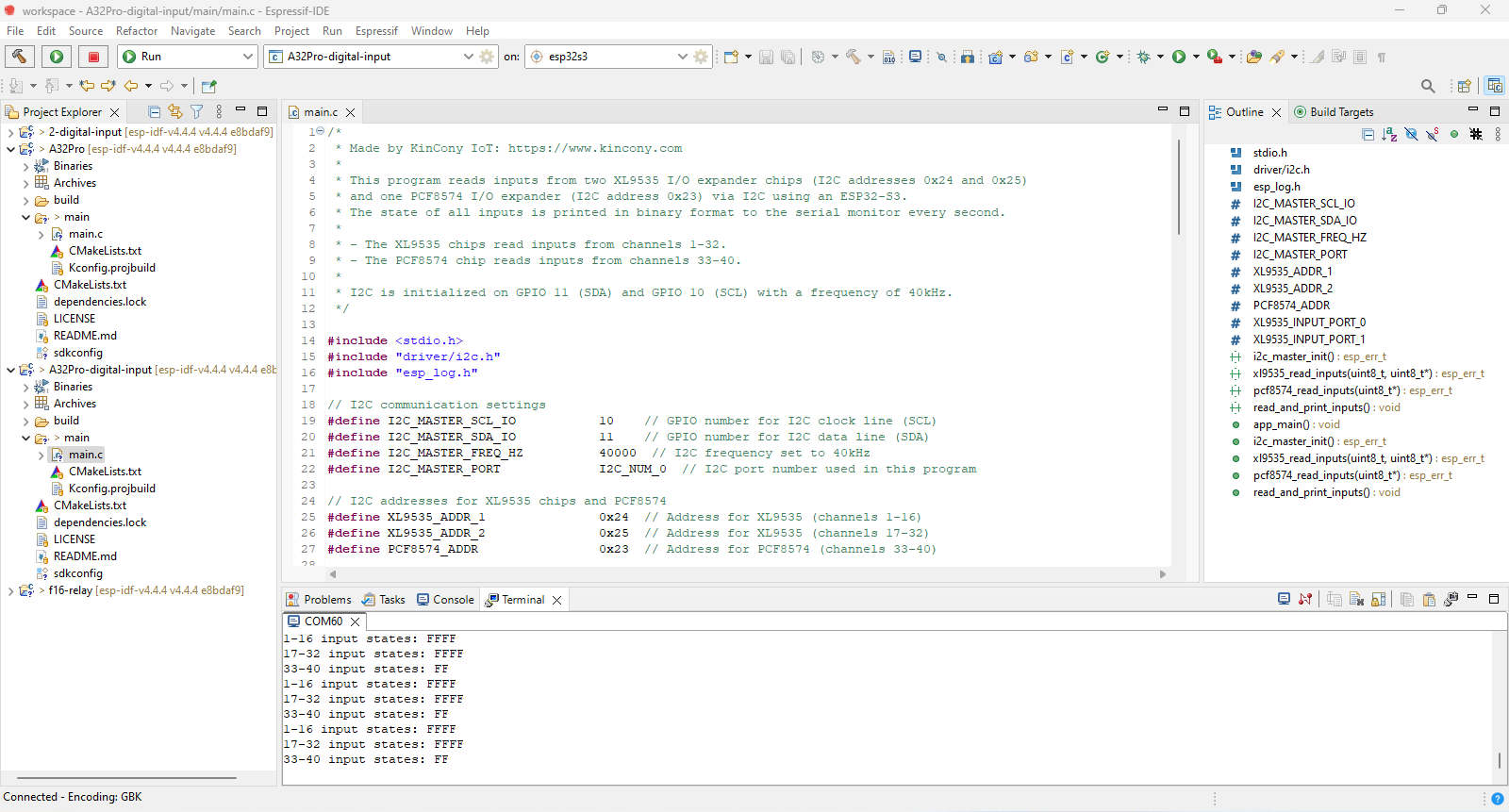Viewport: 1509px width, 812px height.
Task: Click Collapse All in Project Explorer
Action: coord(154,111)
